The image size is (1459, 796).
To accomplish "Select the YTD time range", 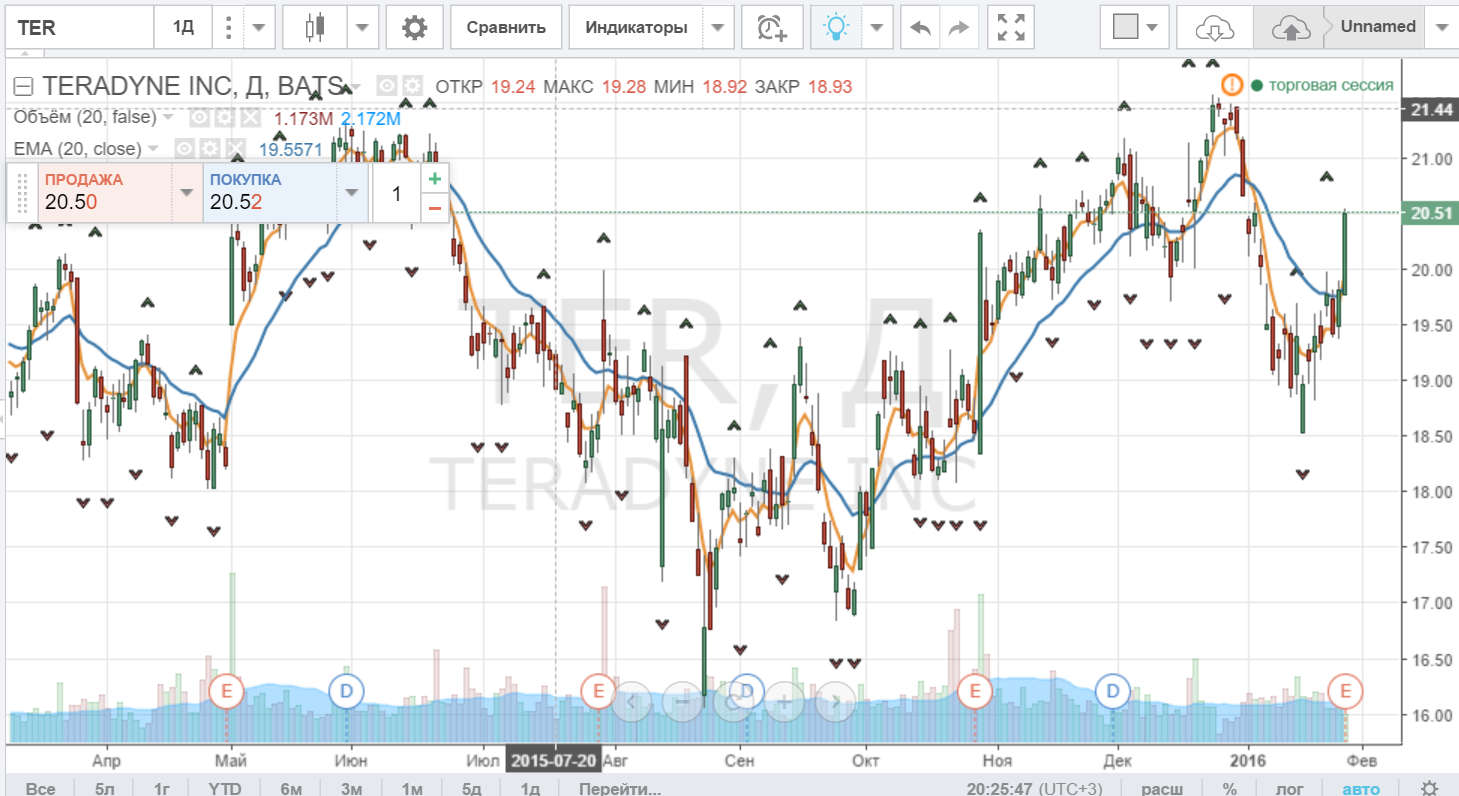I will point(225,788).
